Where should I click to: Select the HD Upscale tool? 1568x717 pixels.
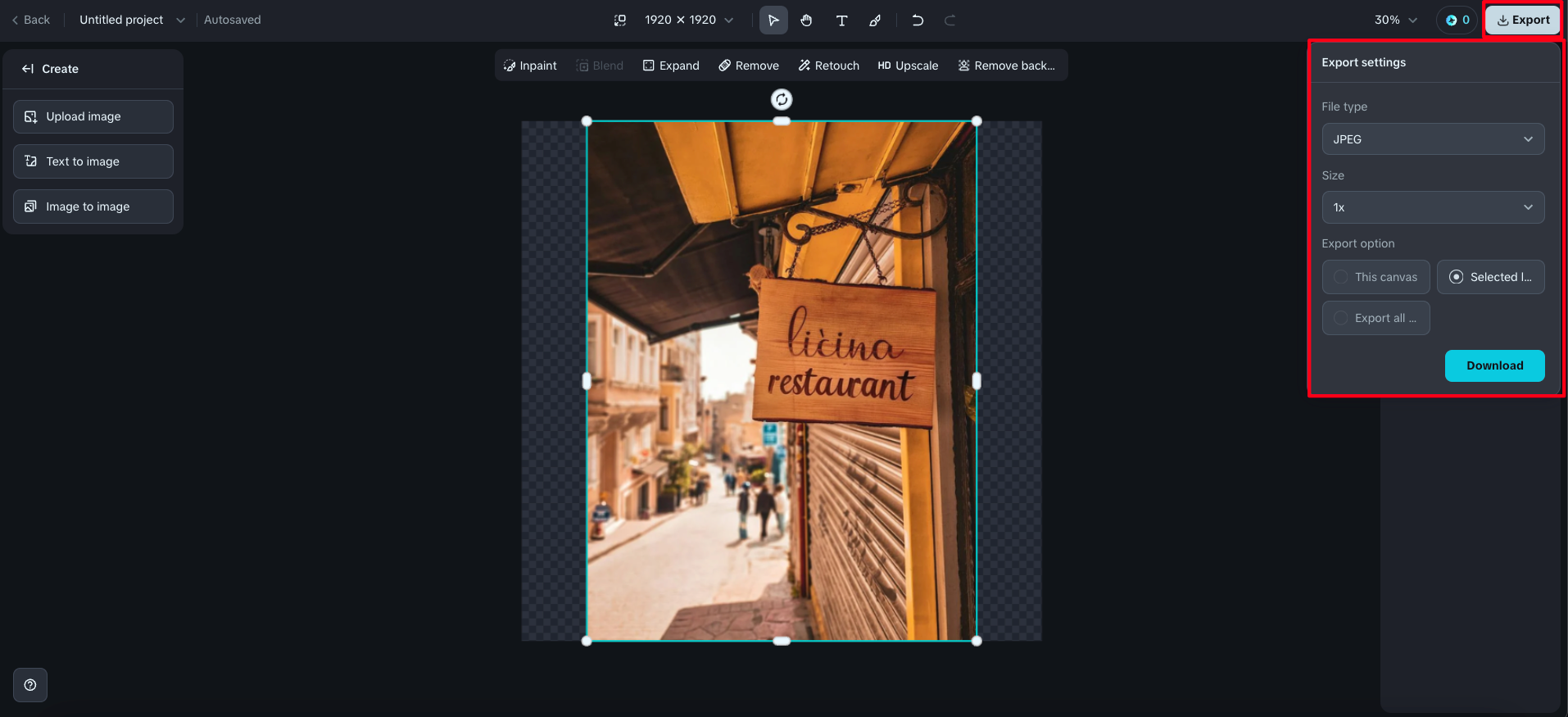click(x=908, y=66)
